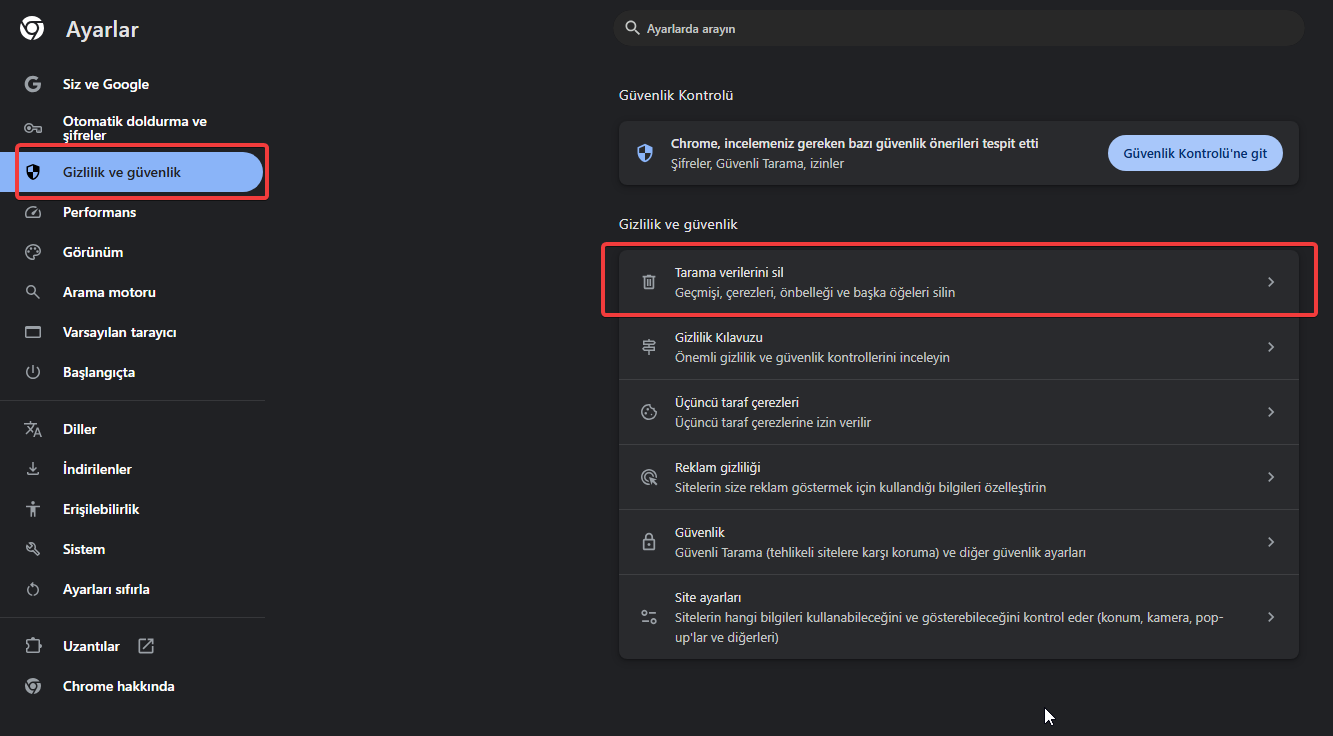Click Güvenlik Kontrolü'ne git button

pos(1195,153)
